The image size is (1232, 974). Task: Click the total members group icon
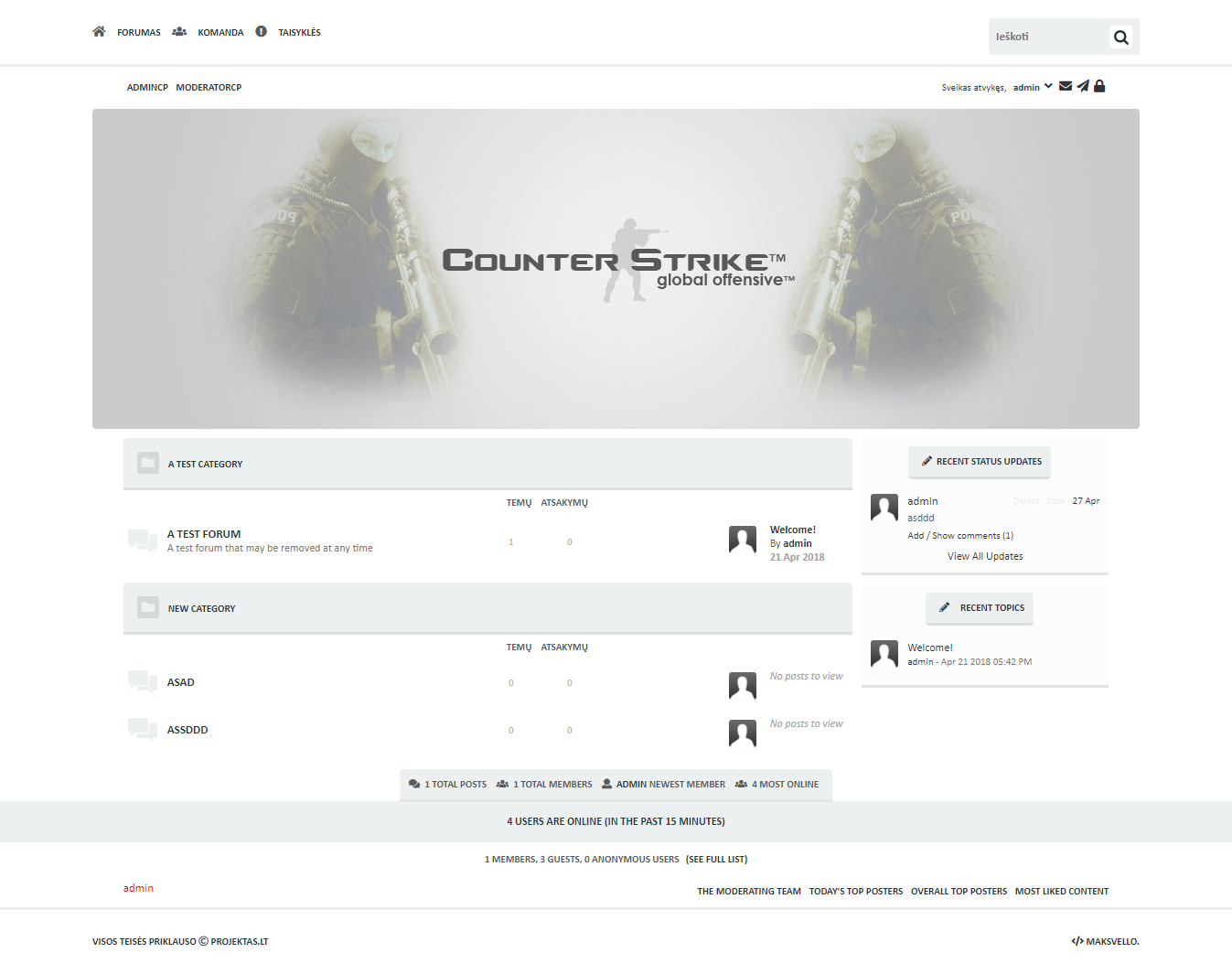click(502, 784)
